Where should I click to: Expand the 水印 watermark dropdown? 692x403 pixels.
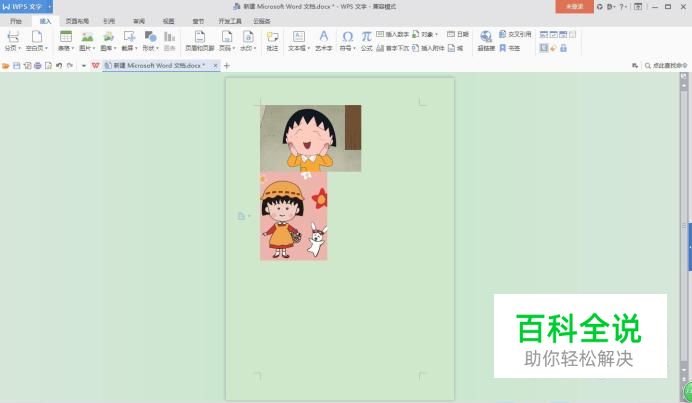[x=255, y=49]
